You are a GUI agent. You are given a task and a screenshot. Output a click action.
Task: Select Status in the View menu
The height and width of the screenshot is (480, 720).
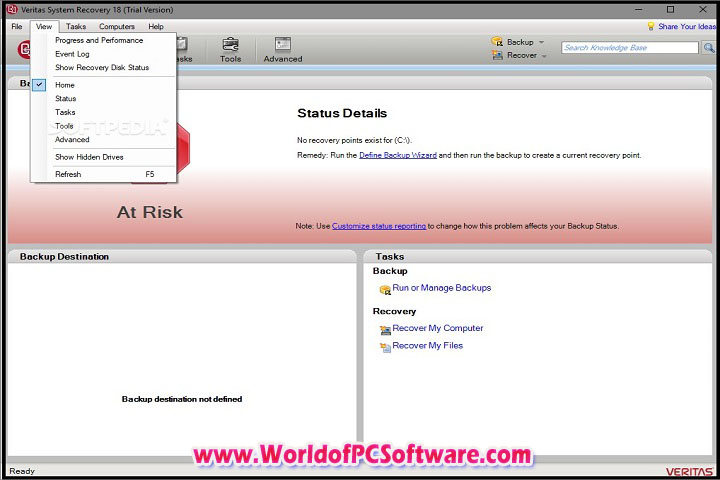(x=66, y=98)
